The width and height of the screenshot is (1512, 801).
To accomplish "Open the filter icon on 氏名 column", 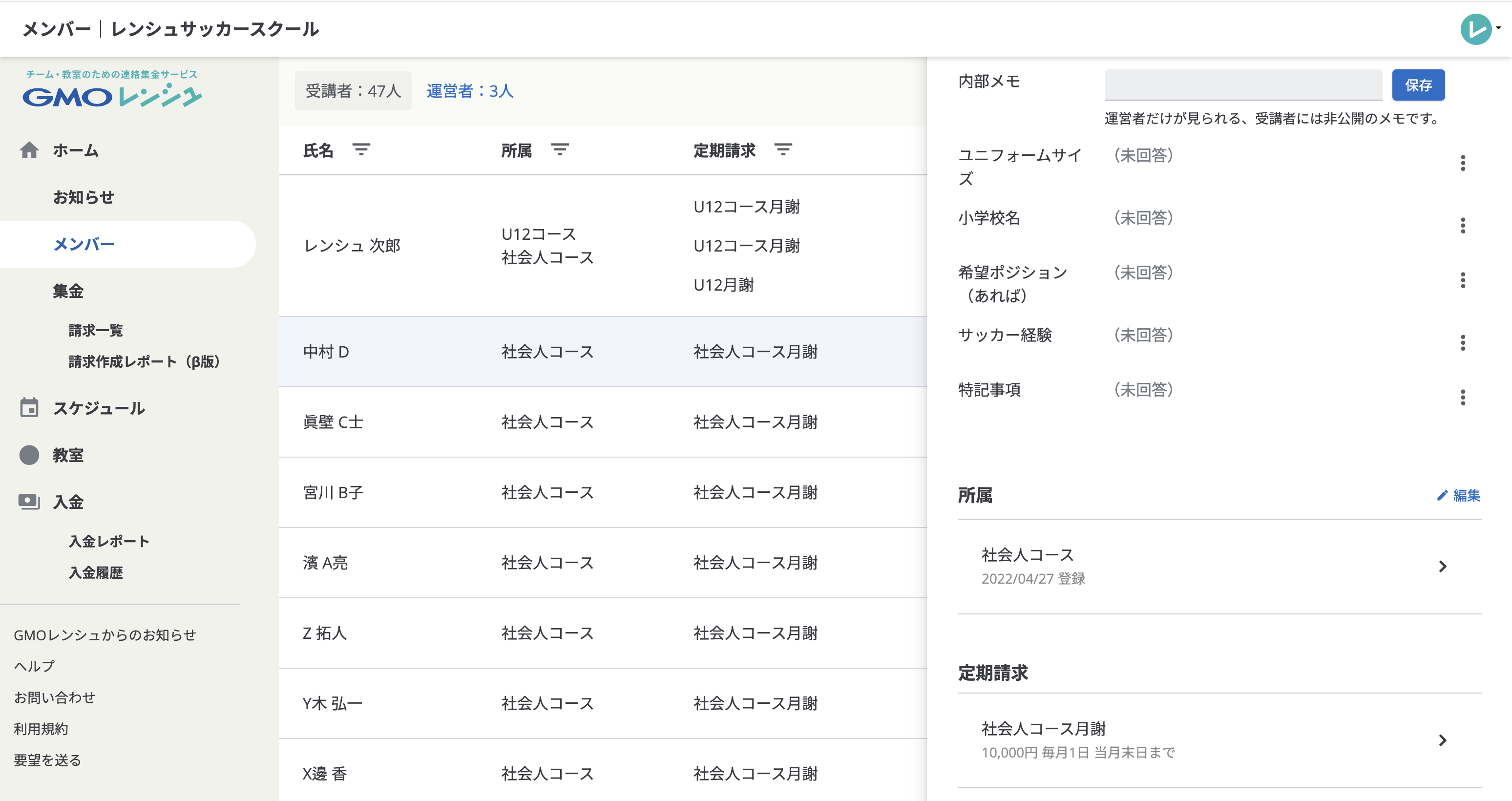I will tap(362, 150).
